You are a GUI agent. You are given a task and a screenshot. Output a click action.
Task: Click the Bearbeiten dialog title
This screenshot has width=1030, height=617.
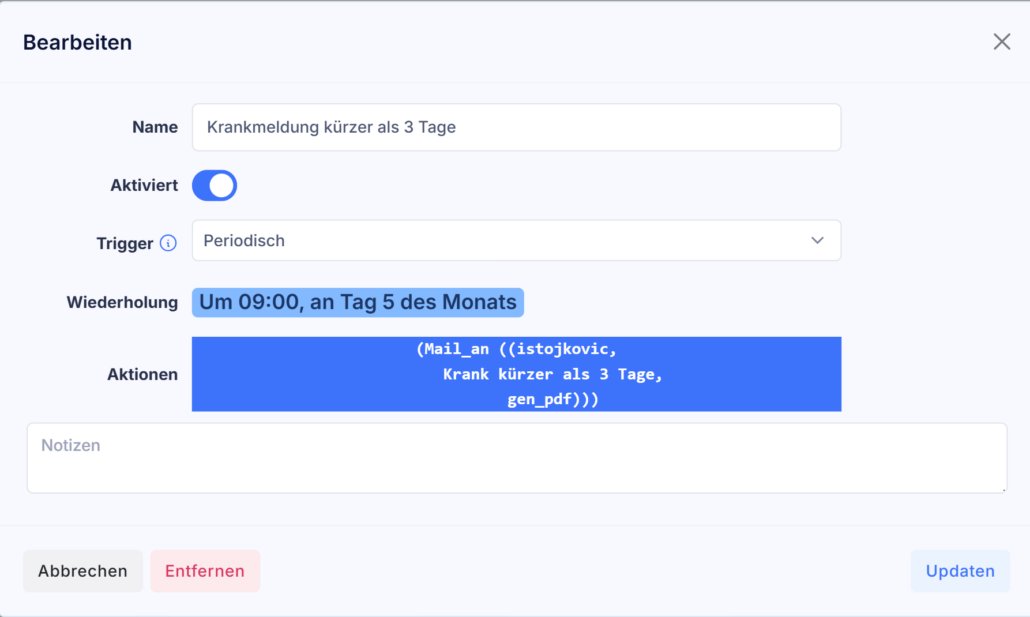click(x=78, y=42)
